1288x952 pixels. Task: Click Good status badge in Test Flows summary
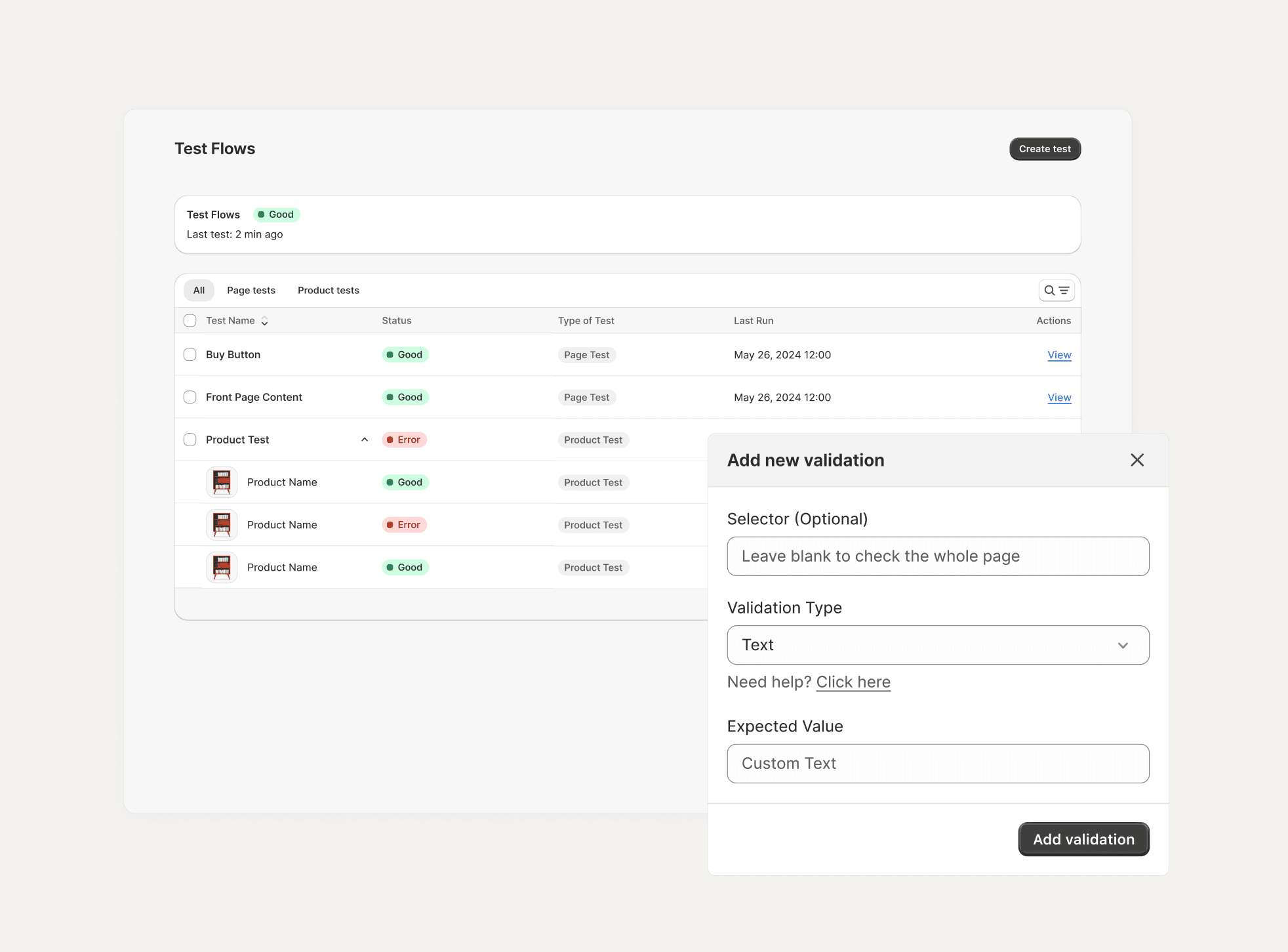click(276, 215)
